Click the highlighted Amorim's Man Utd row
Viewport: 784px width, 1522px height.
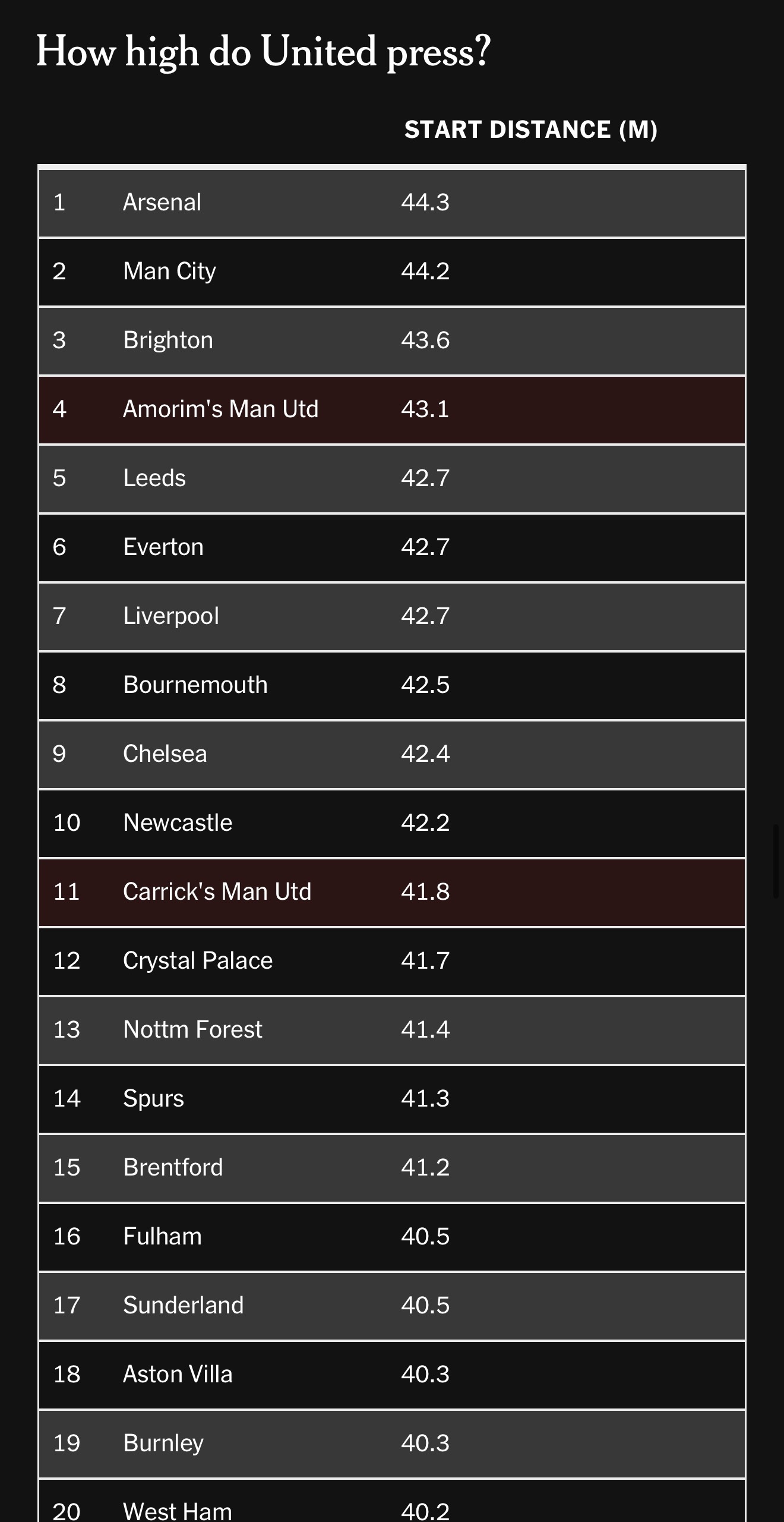(x=392, y=409)
